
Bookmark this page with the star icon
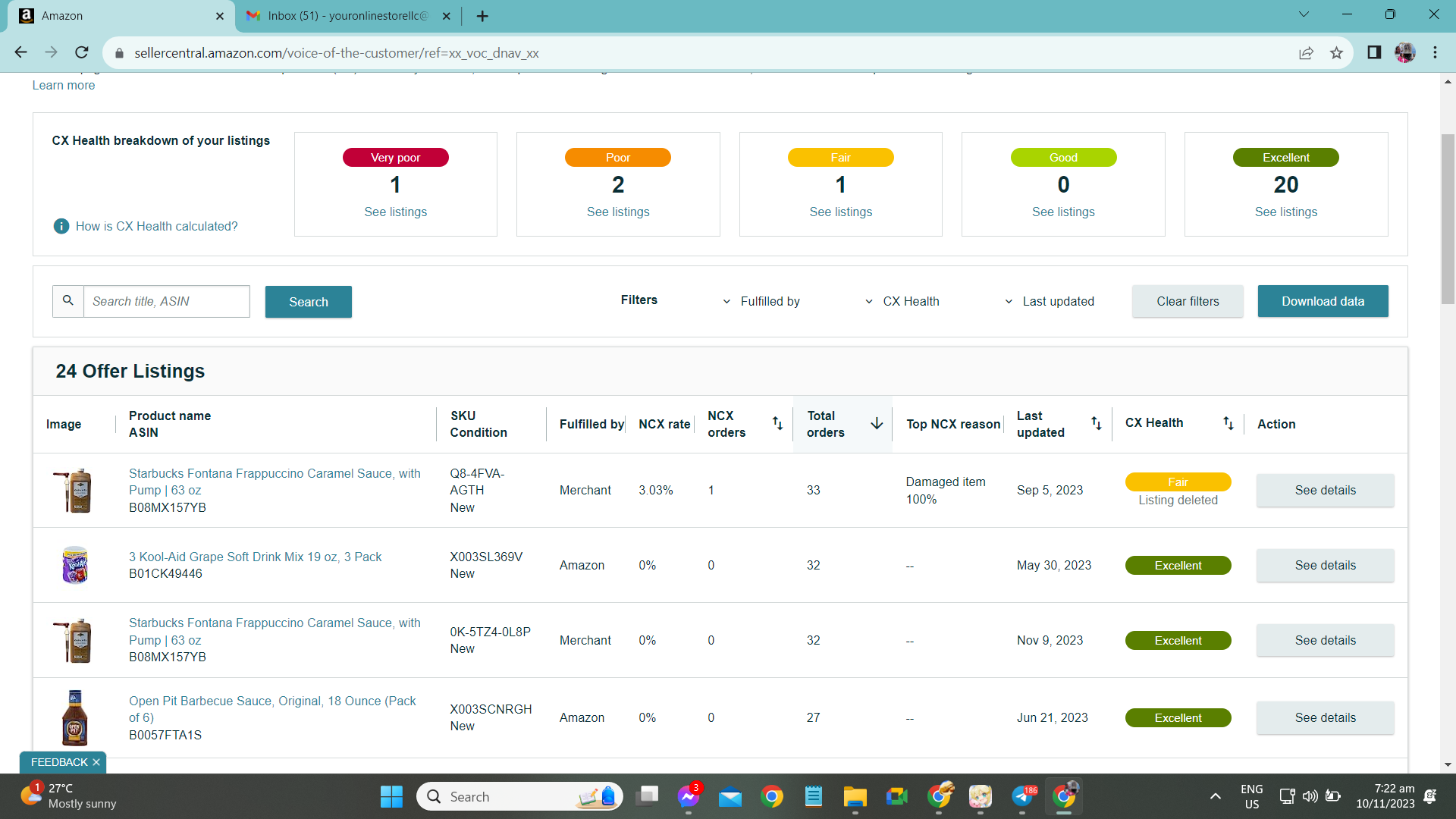[x=1336, y=53]
